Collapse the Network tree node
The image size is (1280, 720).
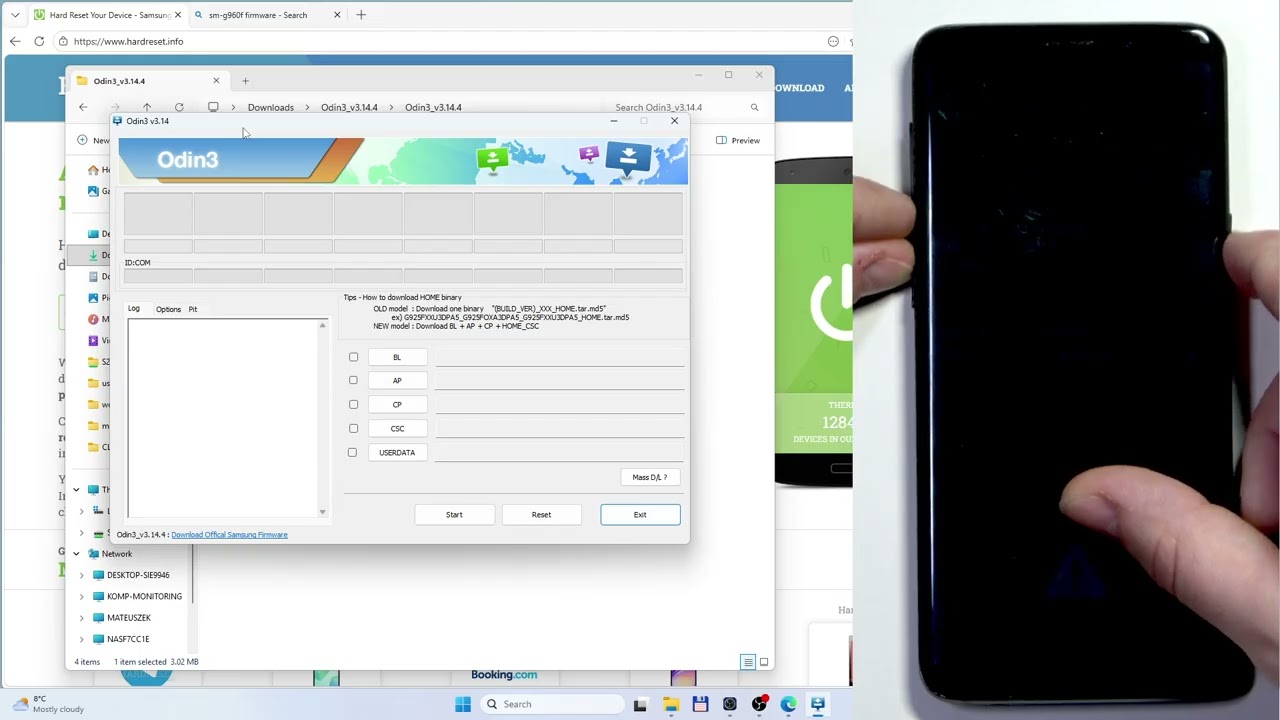[76, 554]
